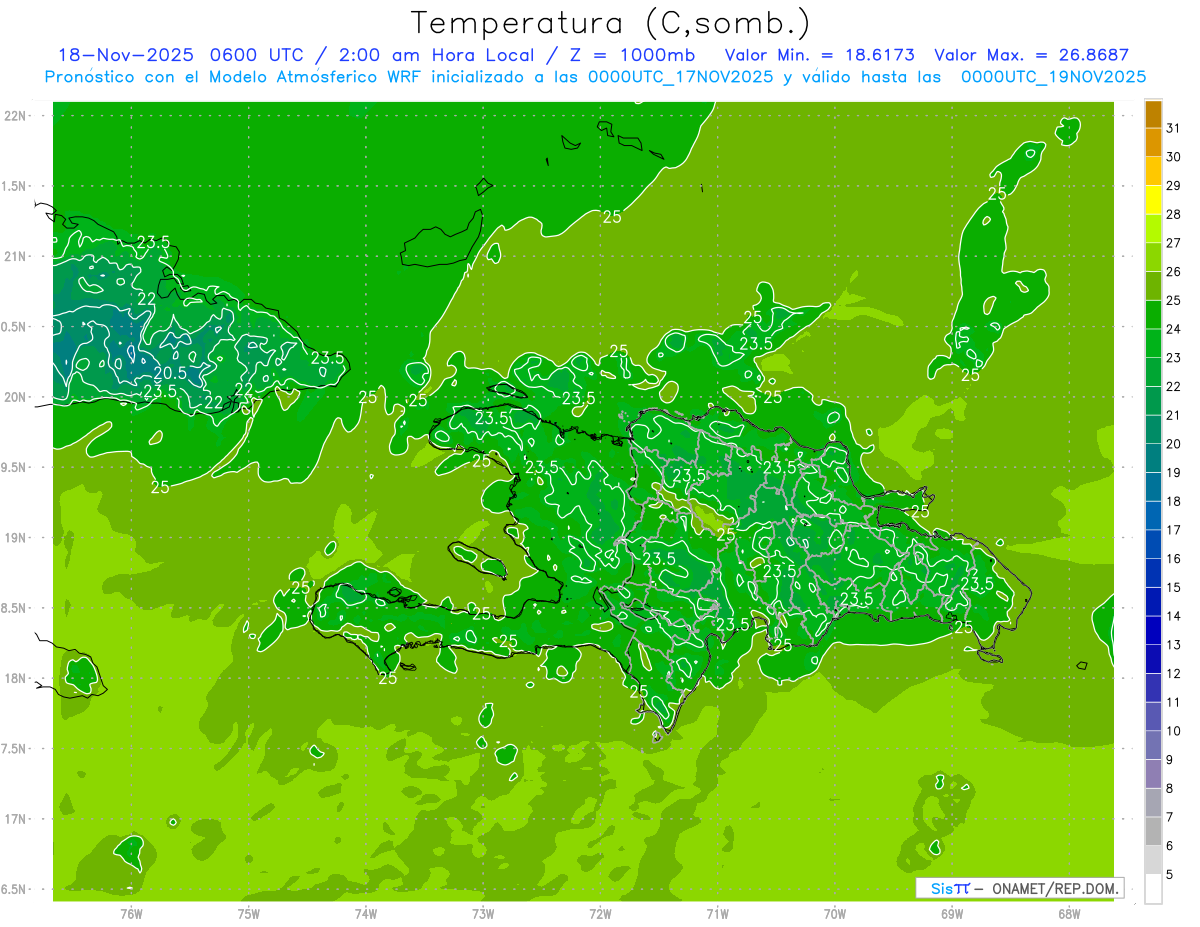Click the "15" value on the color scale
This screenshot has width=1200, height=927.
(x=1174, y=588)
